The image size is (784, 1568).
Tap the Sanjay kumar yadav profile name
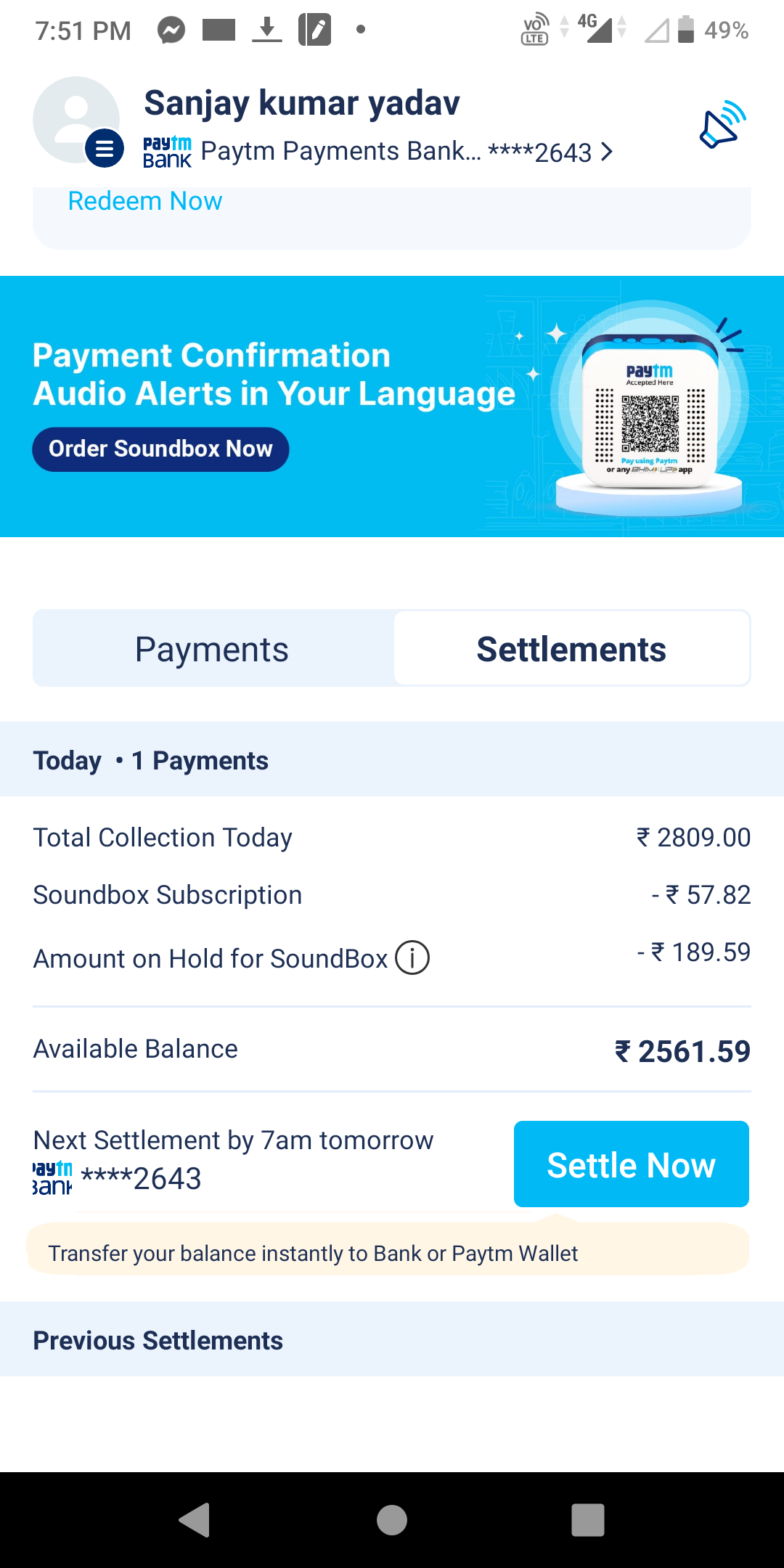302,103
